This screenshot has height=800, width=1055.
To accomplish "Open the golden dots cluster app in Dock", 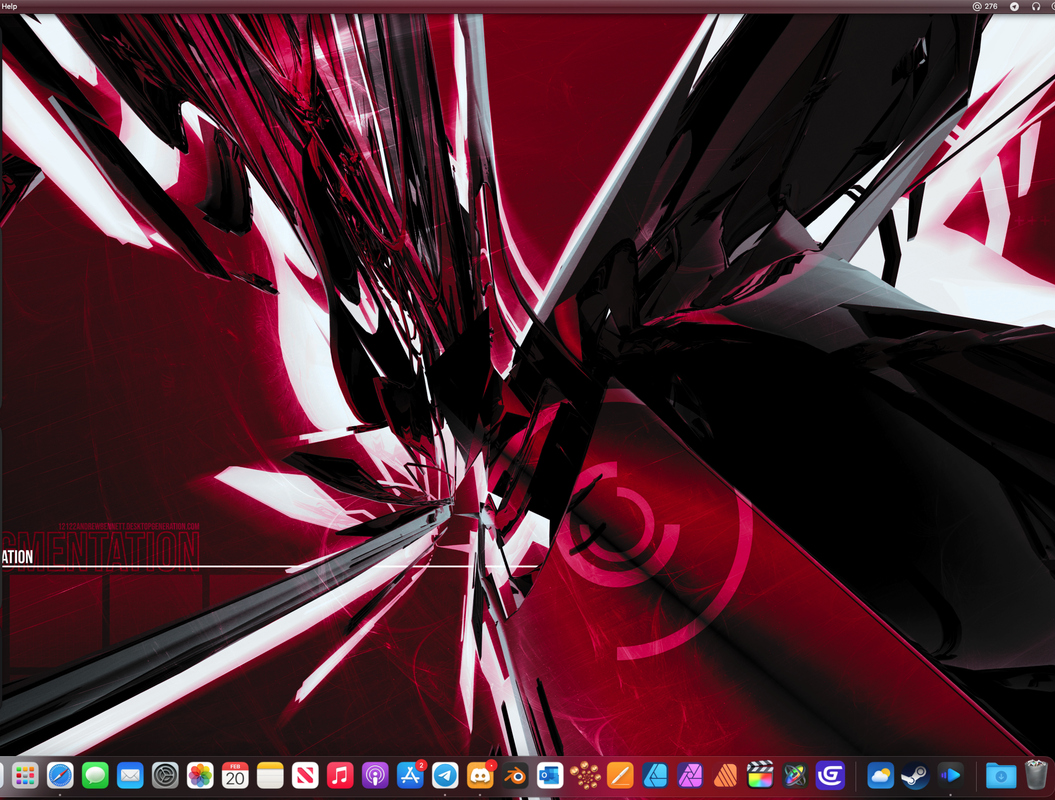I will click(x=585, y=776).
